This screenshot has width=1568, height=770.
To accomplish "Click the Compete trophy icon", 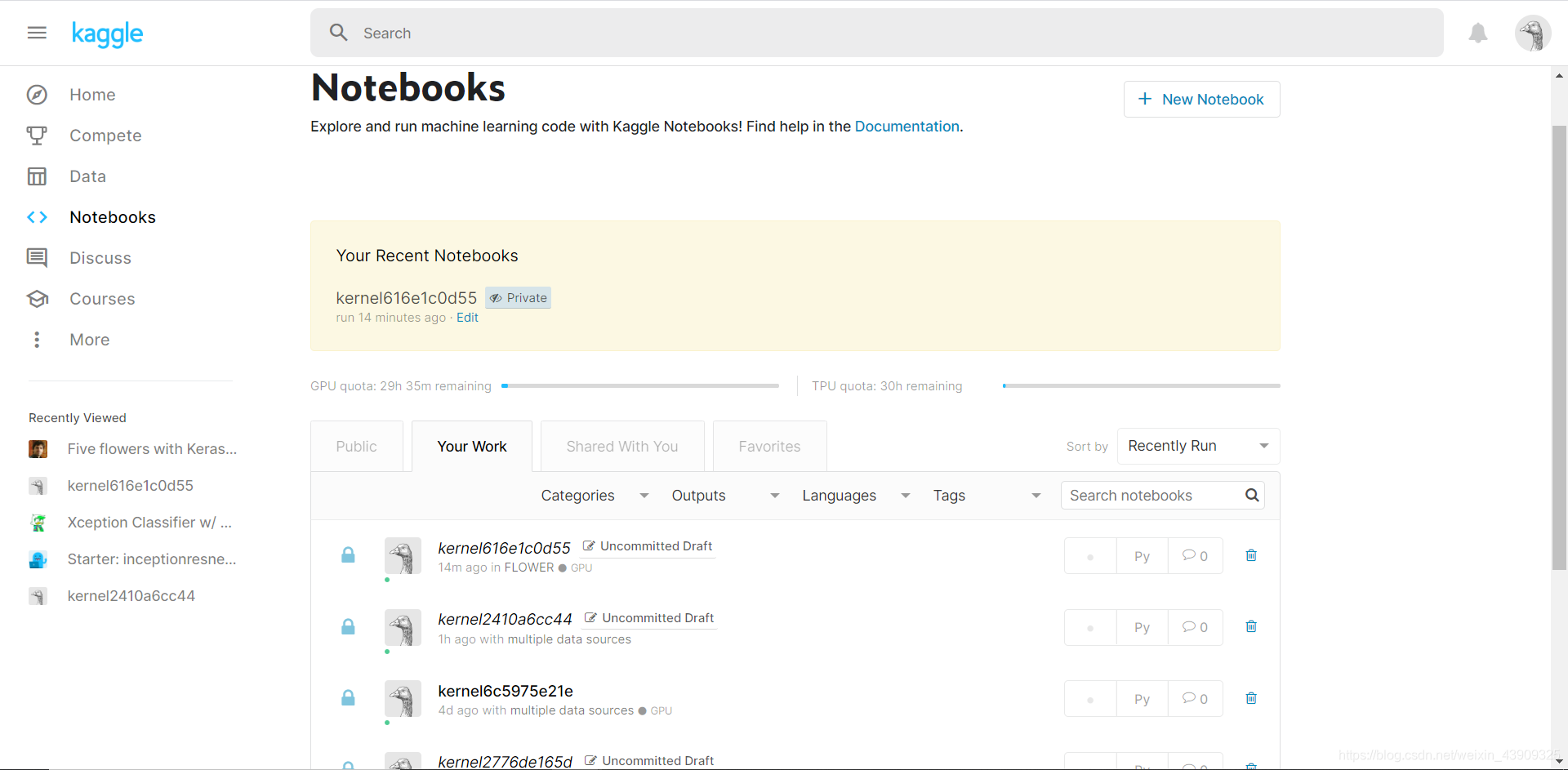I will click(x=37, y=136).
